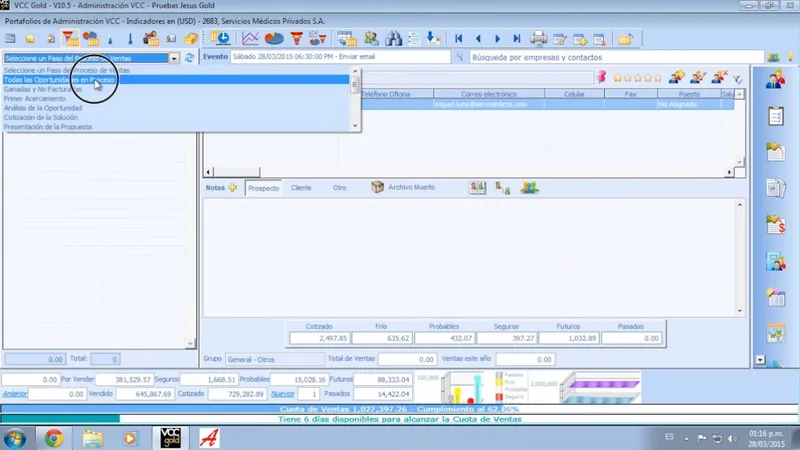Open Chrome from the taskbar

click(x=54, y=438)
